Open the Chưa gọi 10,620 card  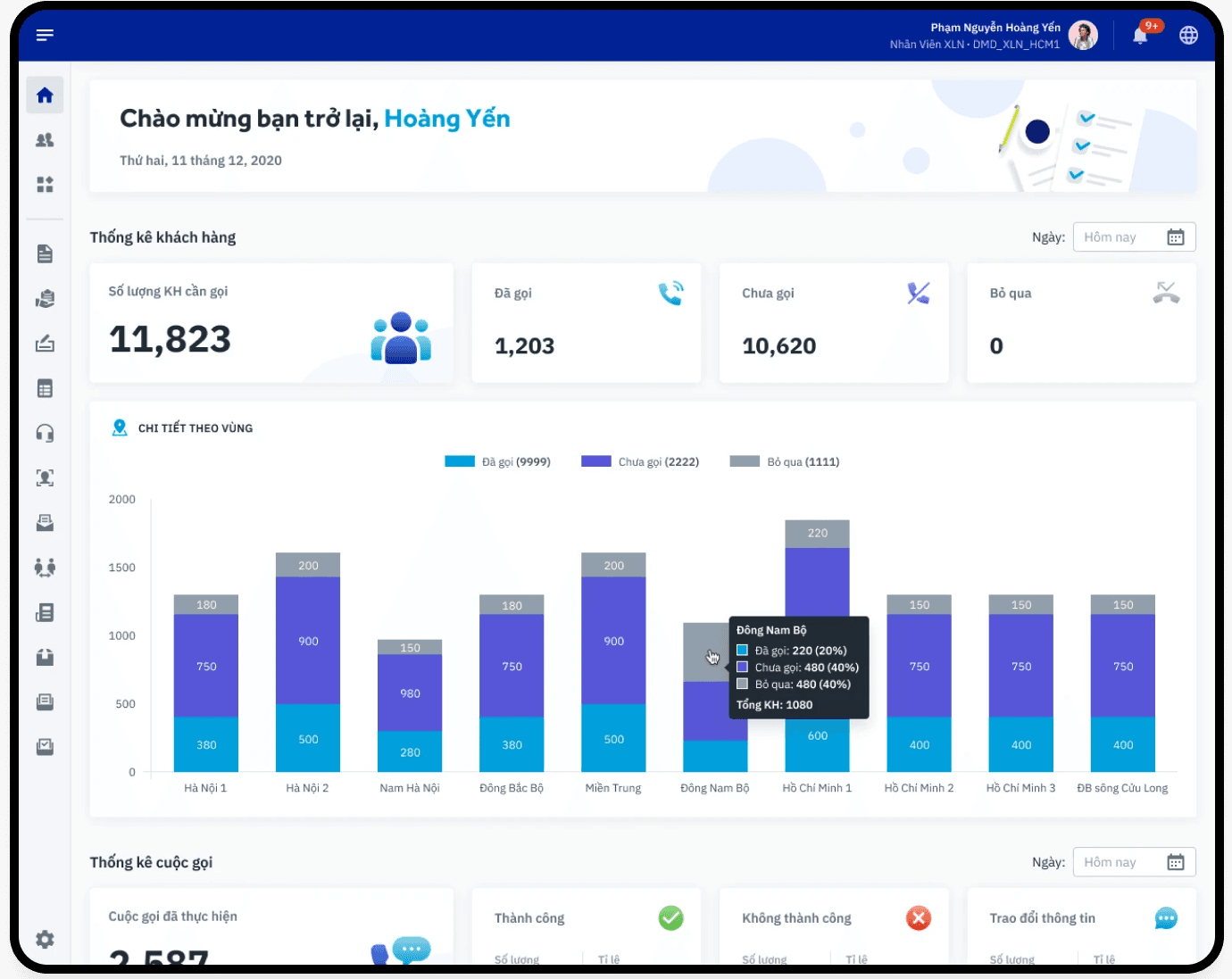pos(834,323)
